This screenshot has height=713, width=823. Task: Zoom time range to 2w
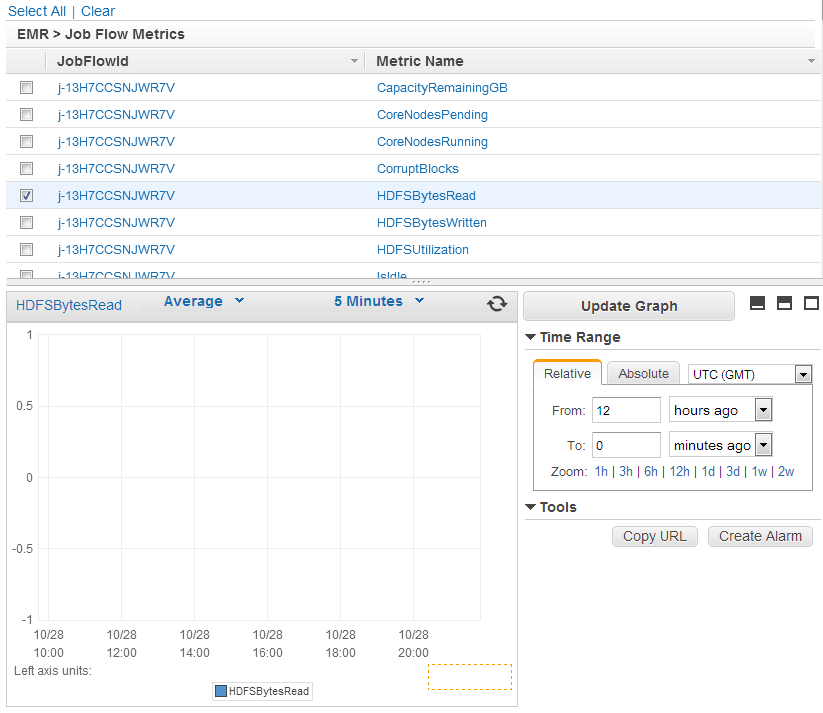[786, 471]
